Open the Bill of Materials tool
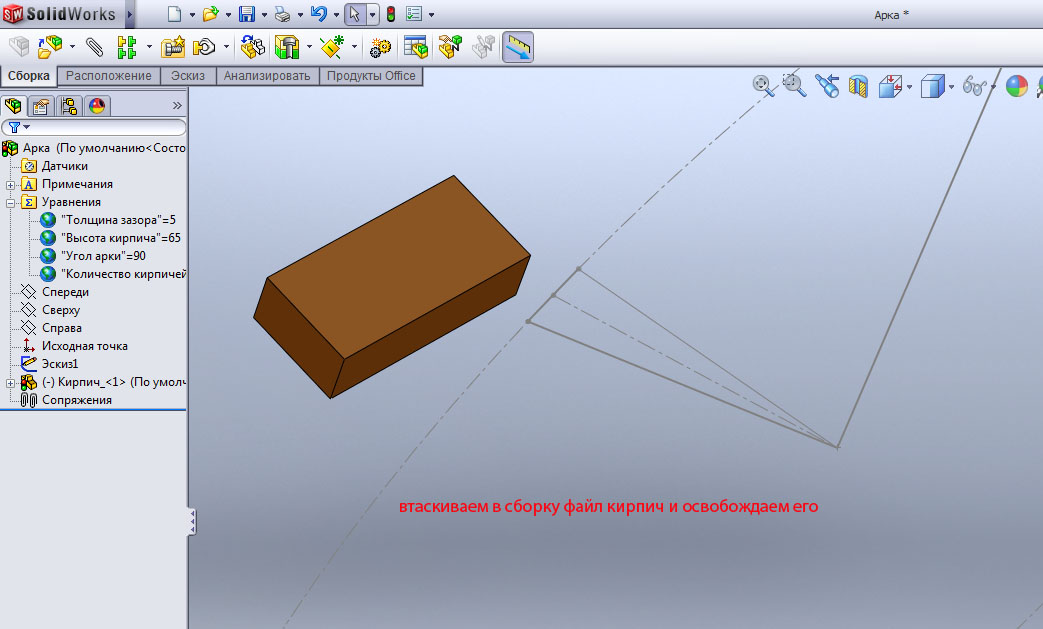This screenshot has width=1043, height=629. tap(415, 46)
